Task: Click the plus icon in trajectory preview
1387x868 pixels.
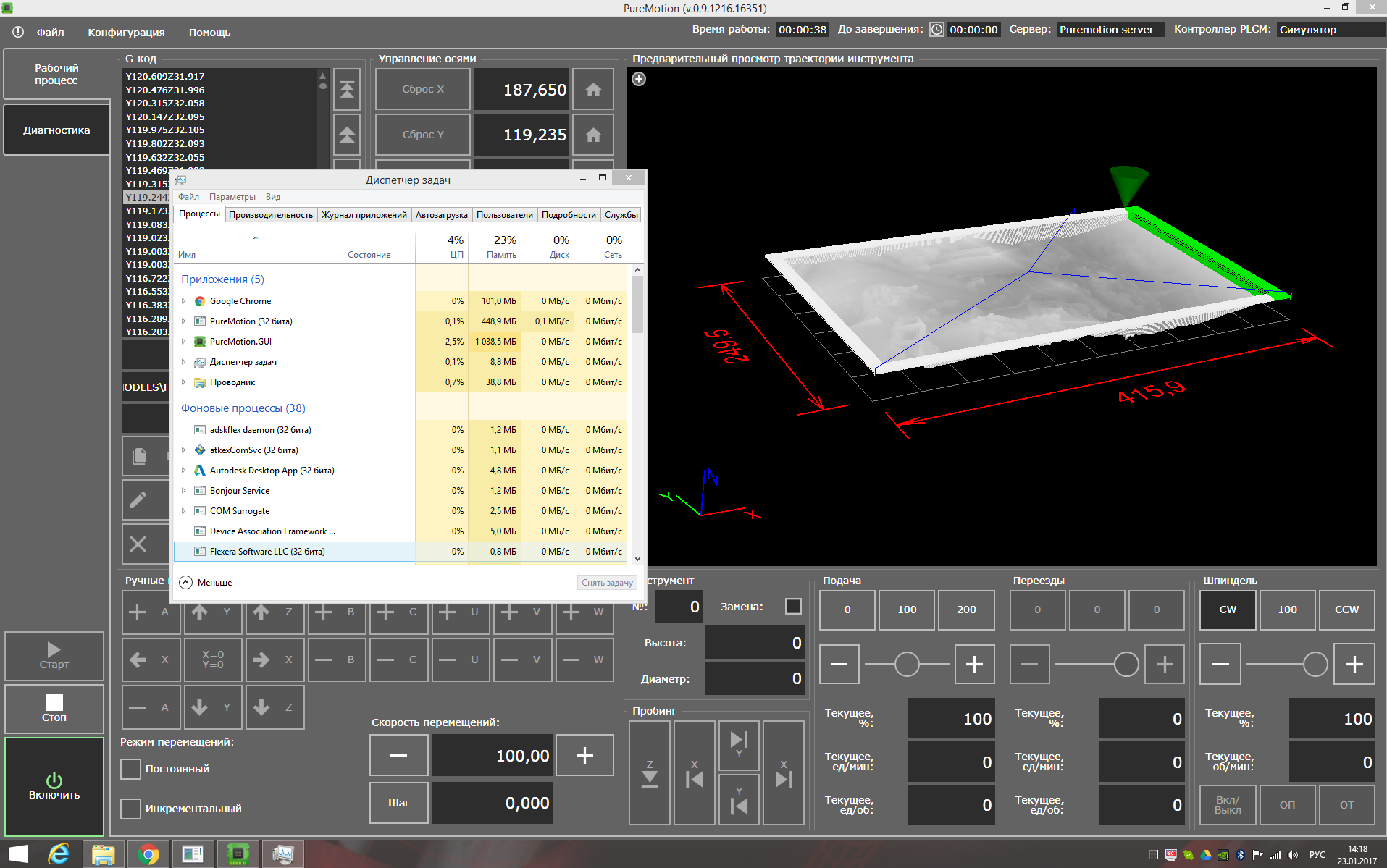Action: point(639,79)
